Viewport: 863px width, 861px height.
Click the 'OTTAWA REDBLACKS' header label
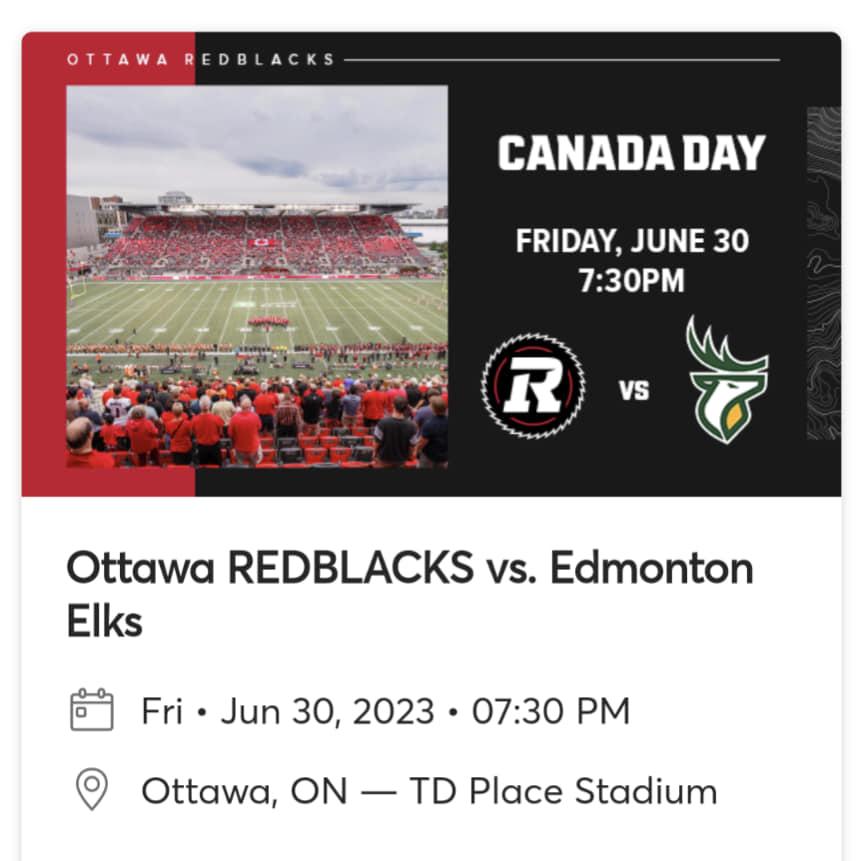(x=201, y=59)
